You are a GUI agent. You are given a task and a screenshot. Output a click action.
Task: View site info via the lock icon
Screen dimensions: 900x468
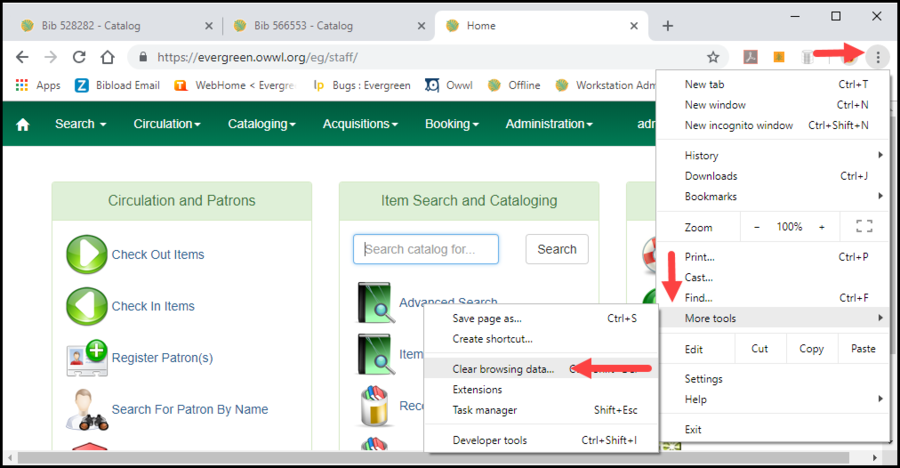tap(143, 57)
